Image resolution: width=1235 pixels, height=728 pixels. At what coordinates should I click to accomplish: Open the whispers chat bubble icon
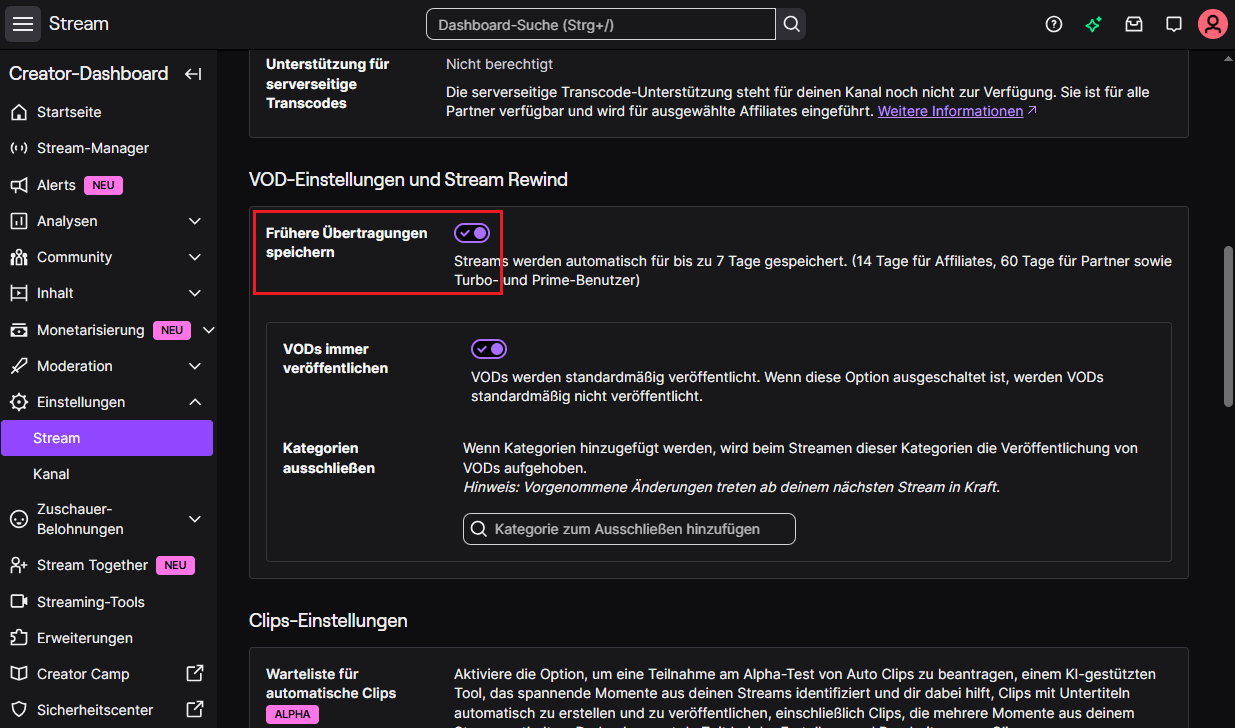[1173, 24]
